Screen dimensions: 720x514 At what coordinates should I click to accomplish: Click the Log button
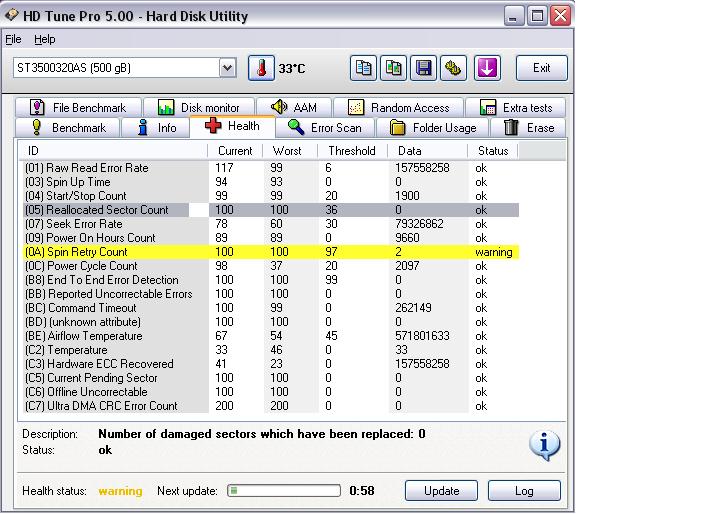tap(524, 491)
